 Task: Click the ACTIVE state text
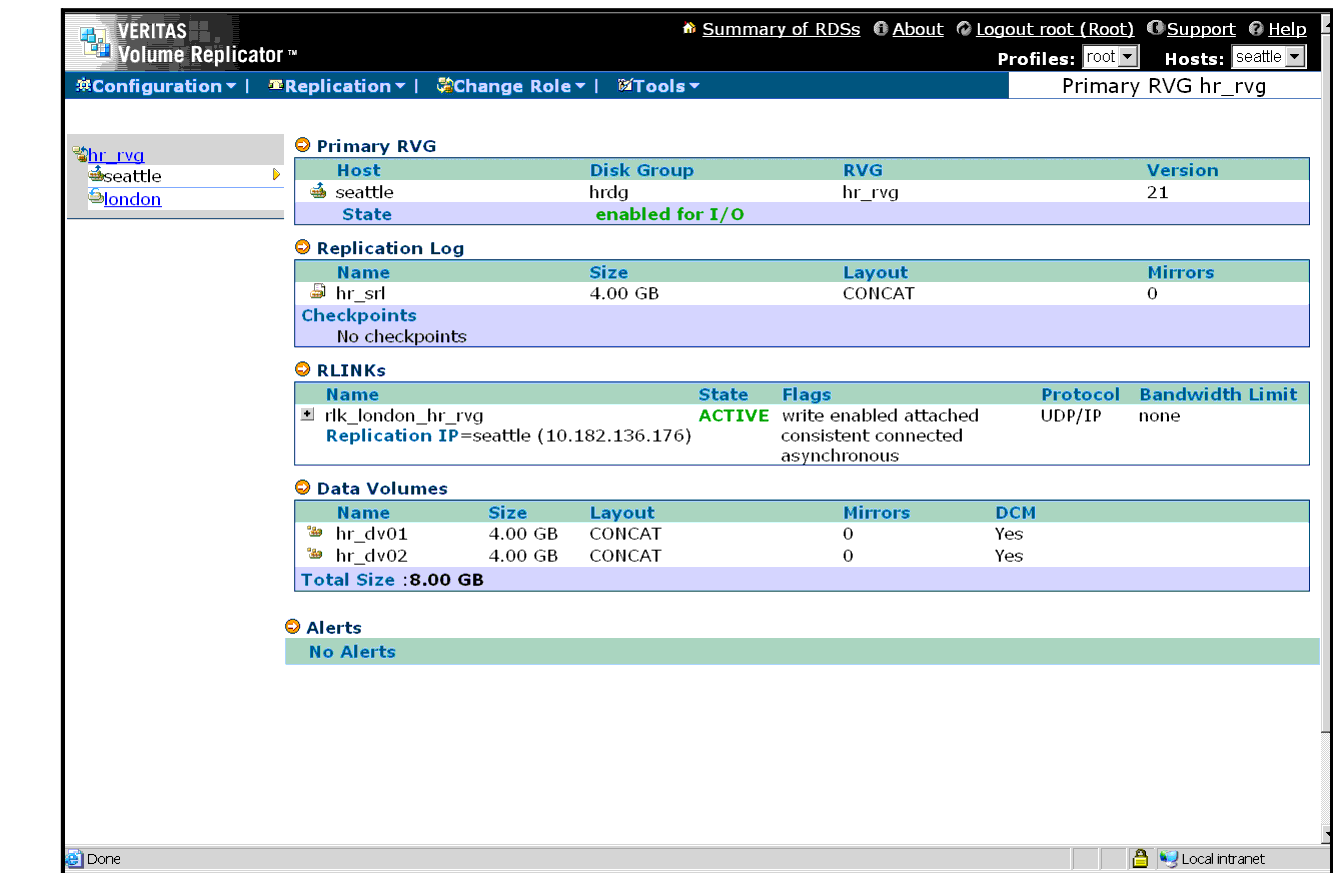click(734, 415)
